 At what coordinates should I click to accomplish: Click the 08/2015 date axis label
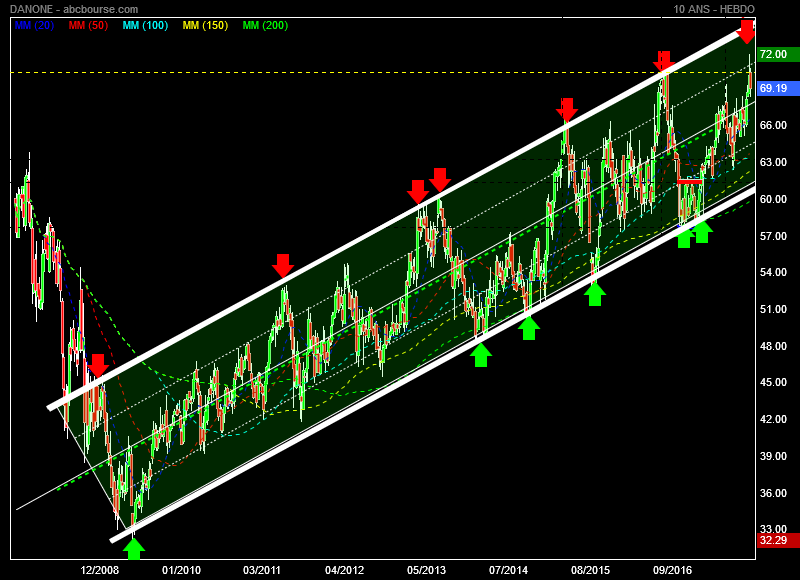(x=590, y=570)
